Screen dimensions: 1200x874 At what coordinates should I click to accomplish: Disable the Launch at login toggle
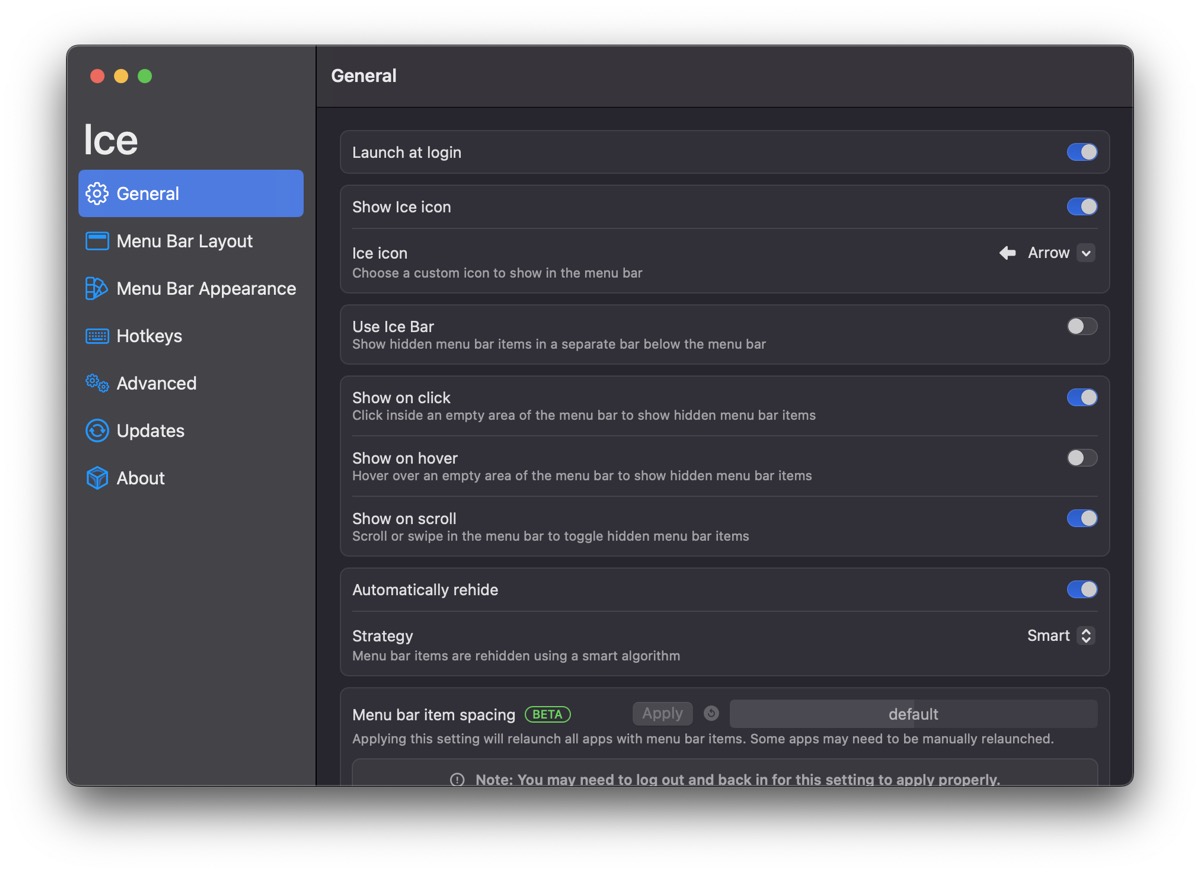click(x=1081, y=152)
